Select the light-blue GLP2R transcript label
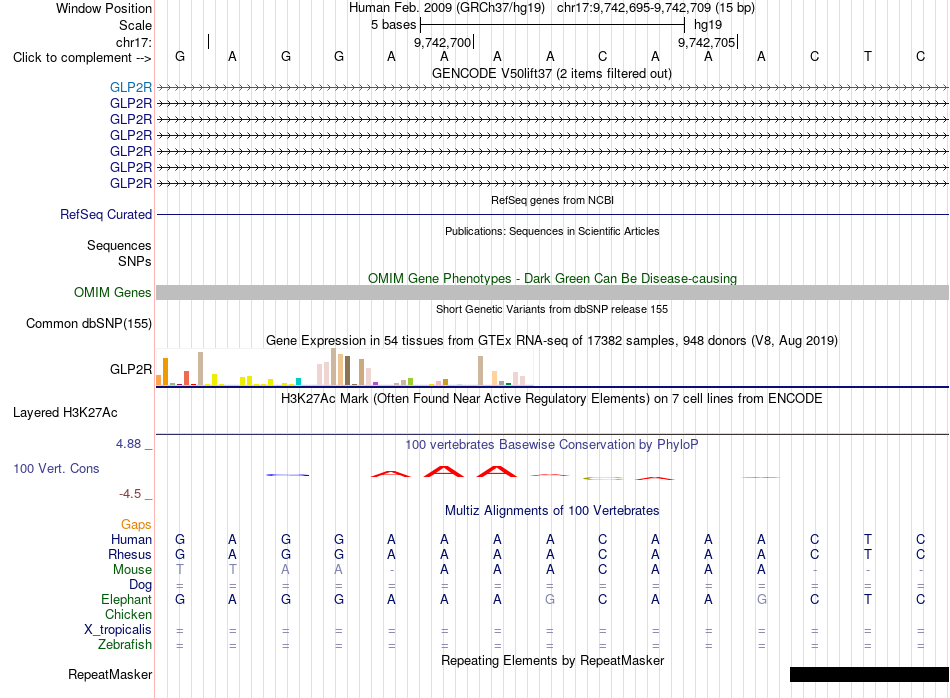Image resolution: width=950 pixels, height=698 pixels. tap(131, 87)
